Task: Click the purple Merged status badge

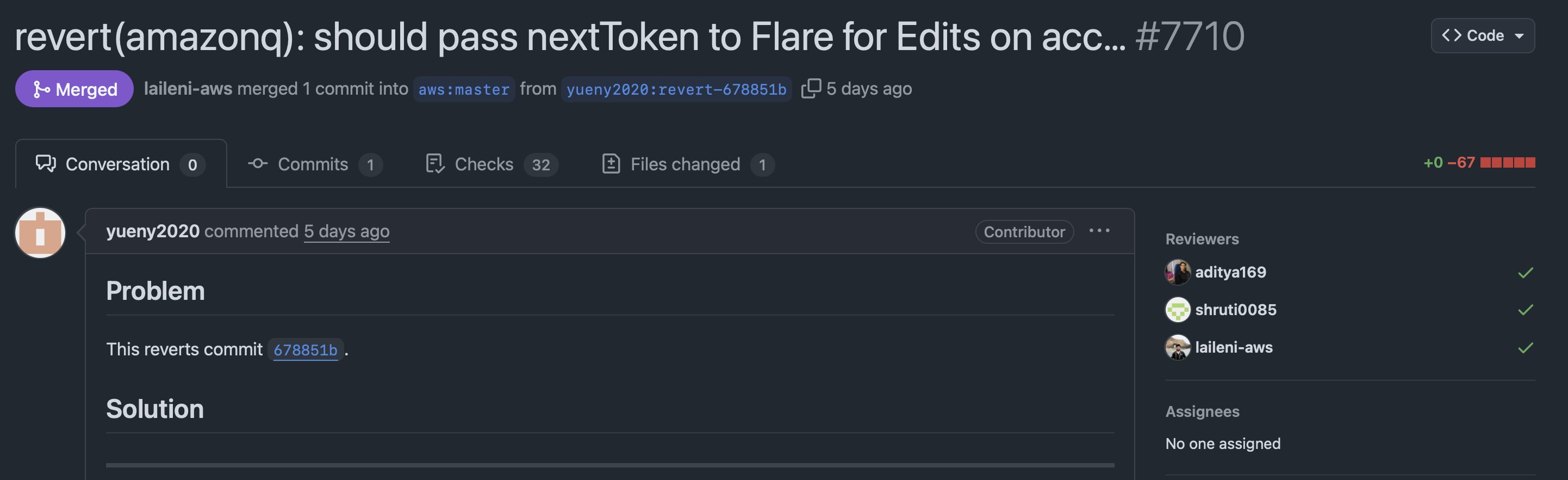Action: pyautogui.click(x=74, y=89)
